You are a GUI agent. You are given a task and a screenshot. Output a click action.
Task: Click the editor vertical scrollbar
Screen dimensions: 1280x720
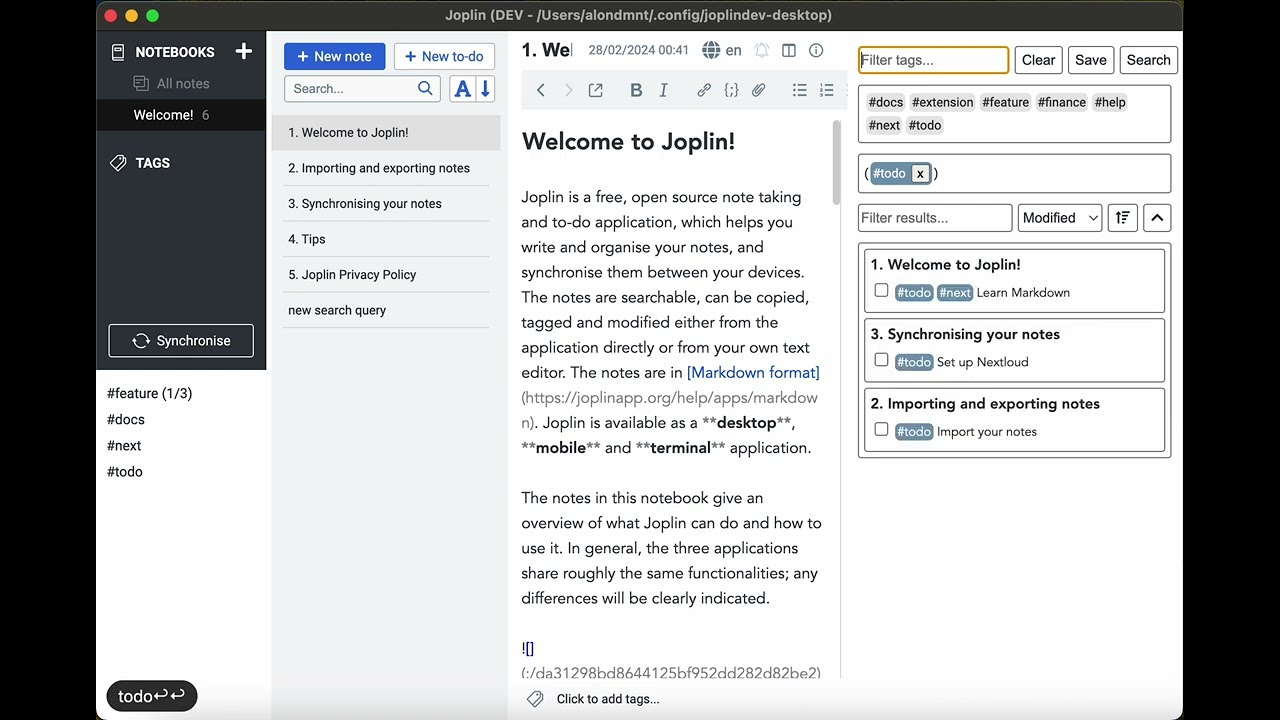(x=836, y=164)
